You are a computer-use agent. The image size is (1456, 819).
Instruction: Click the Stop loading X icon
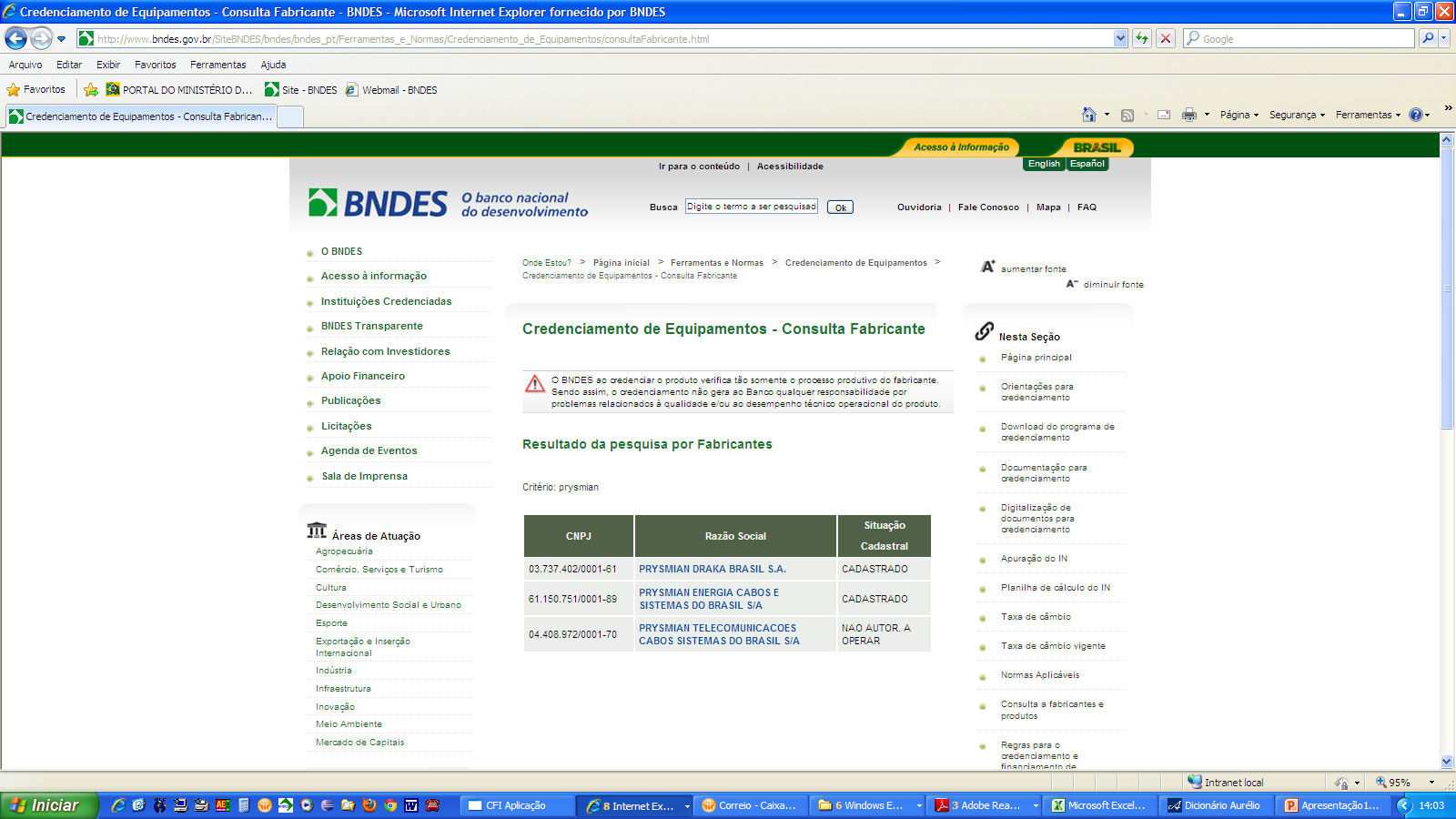point(1166,38)
